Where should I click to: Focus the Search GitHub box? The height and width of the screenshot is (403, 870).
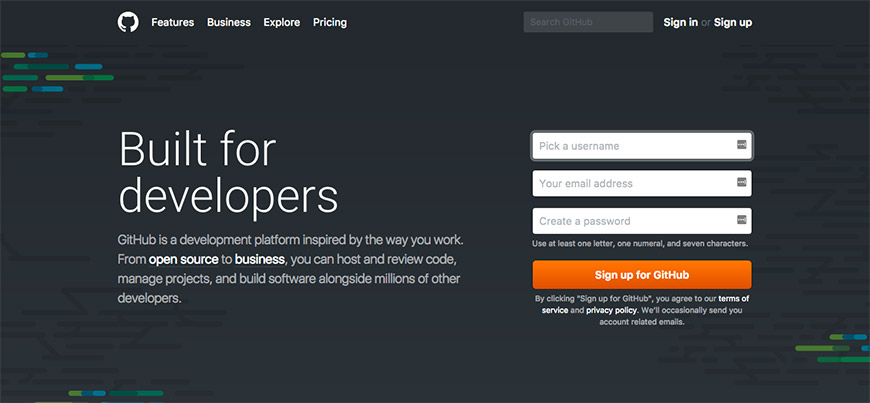click(x=587, y=22)
